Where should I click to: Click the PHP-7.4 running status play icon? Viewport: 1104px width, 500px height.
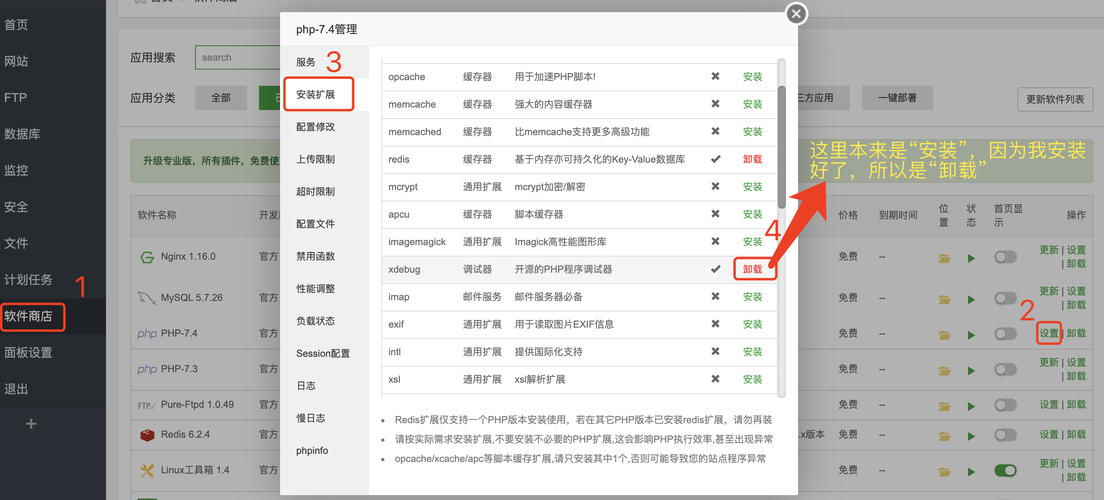coord(972,334)
